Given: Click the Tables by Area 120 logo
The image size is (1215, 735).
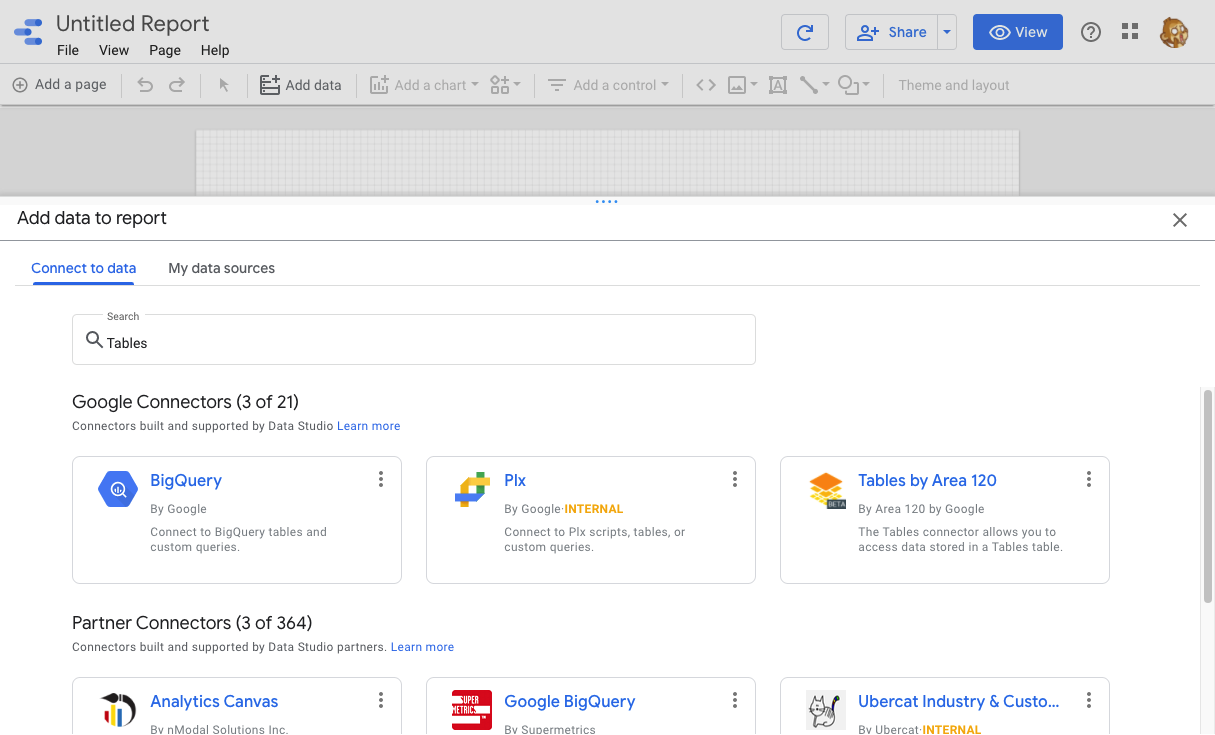Looking at the screenshot, I should (x=826, y=490).
